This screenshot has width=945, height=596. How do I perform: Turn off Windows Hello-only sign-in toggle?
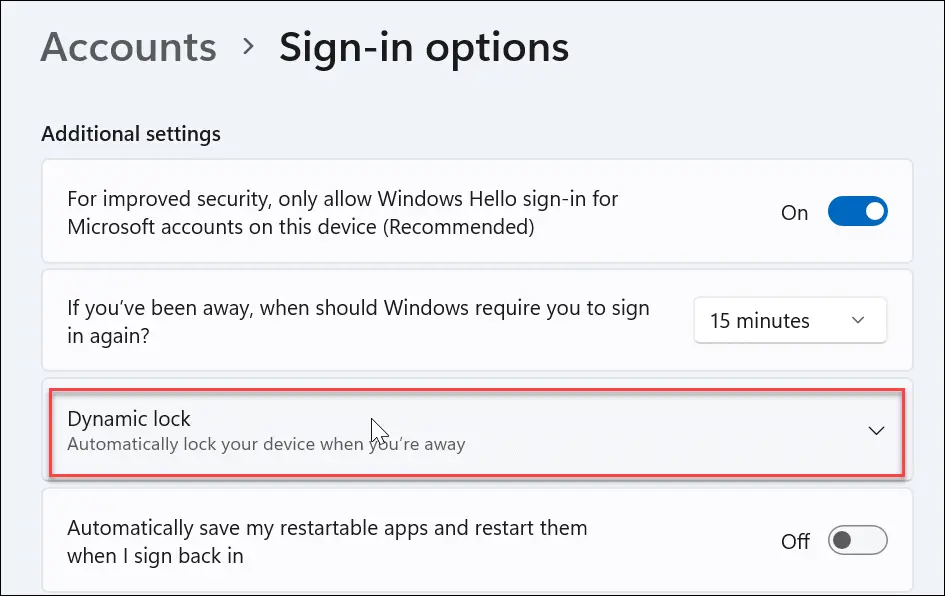[x=857, y=212]
